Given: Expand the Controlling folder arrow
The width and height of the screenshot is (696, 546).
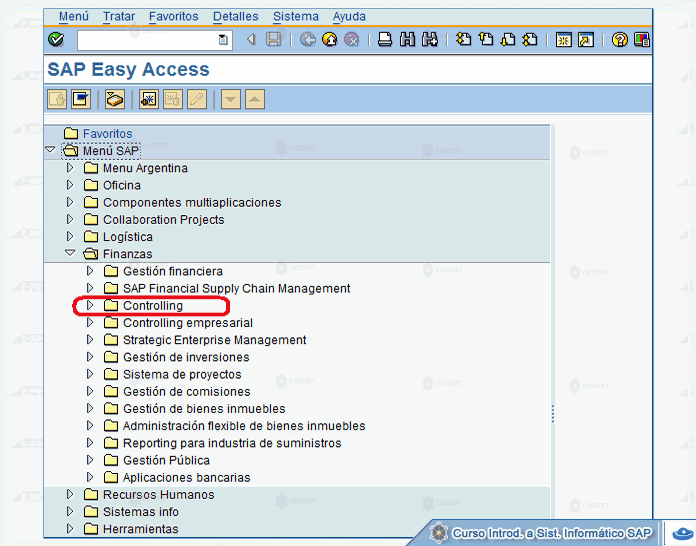Looking at the screenshot, I should [90, 305].
